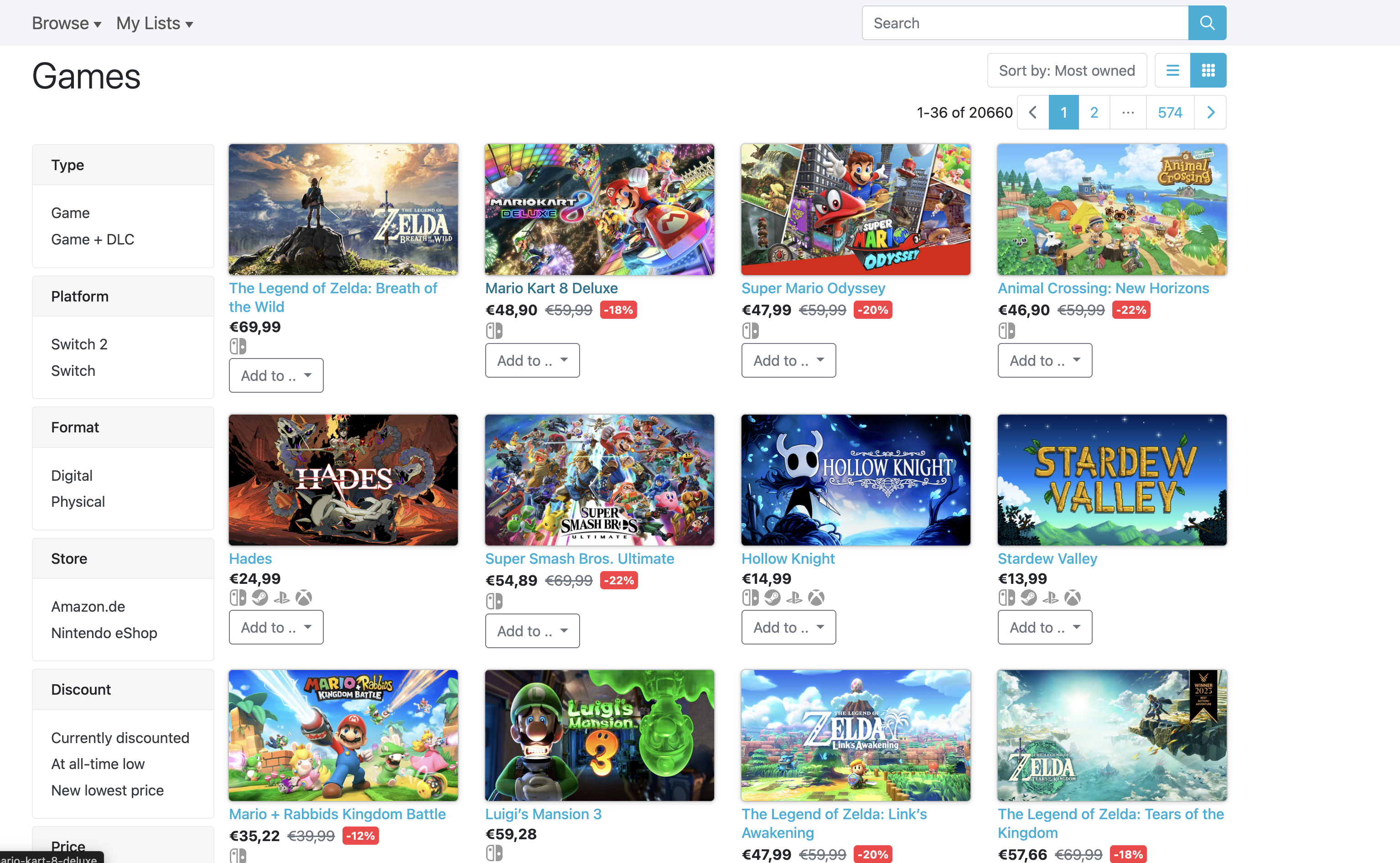Click Luigi's Mansion 3 cover image
The height and width of the screenshot is (863, 1400).
pos(599,736)
